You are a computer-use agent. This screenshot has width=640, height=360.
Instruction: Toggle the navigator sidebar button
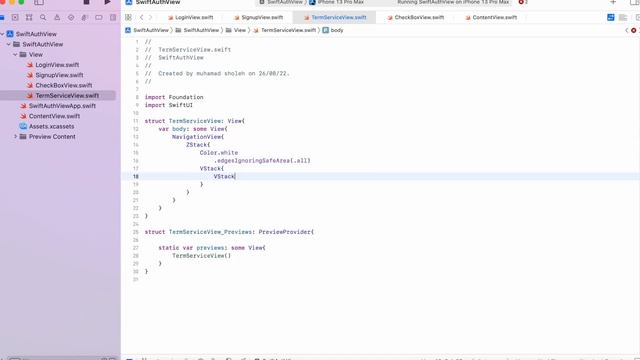[39, 2]
